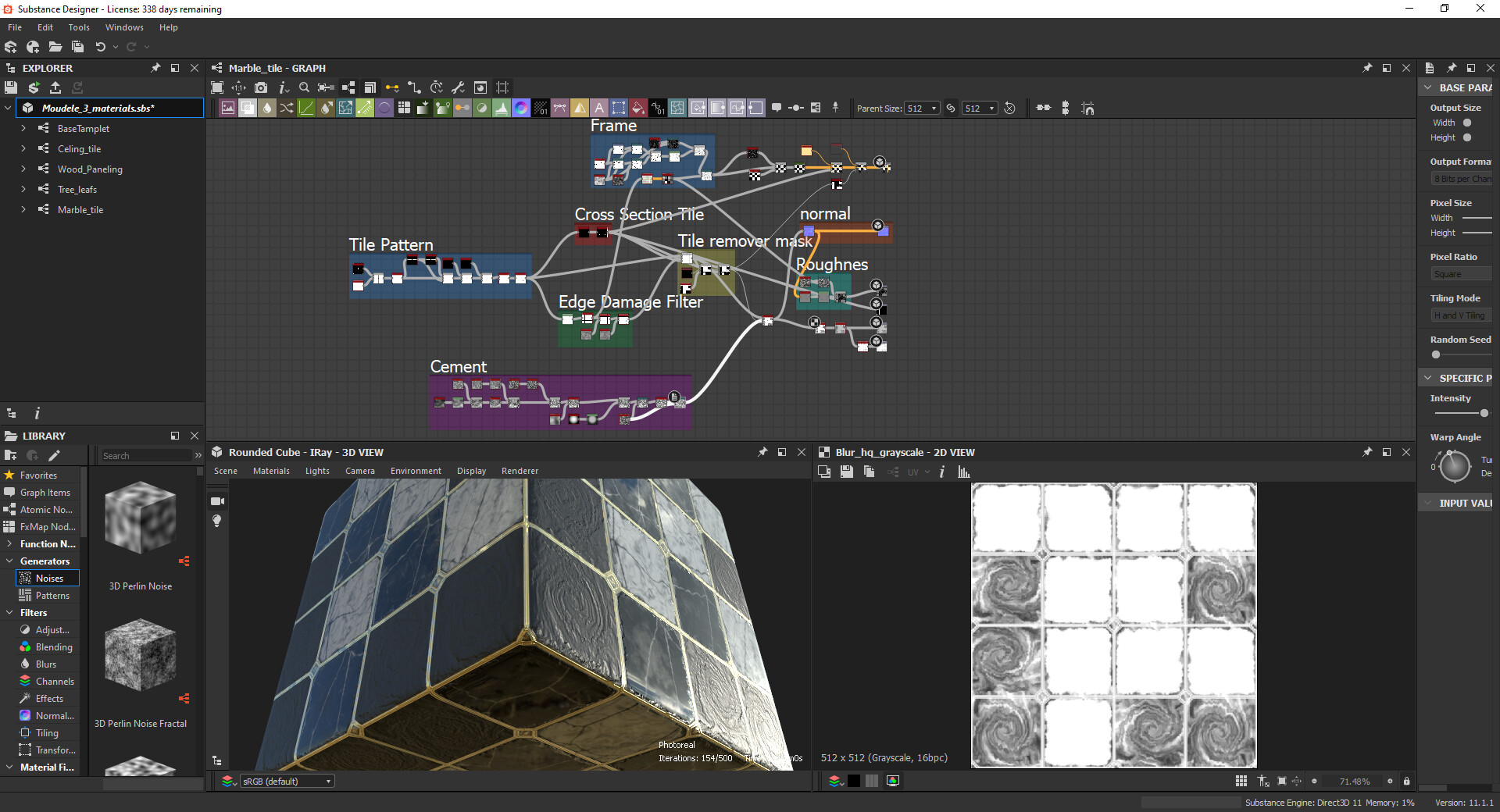
Task: Select the Text node icon in node shelf
Action: coord(599,108)
